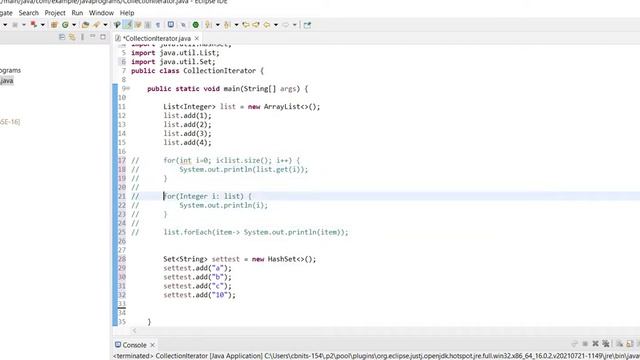Viewport: 640px width, 360px height.
Task: Click on import java.util.Set; line
Action: [x=173, y=62]
